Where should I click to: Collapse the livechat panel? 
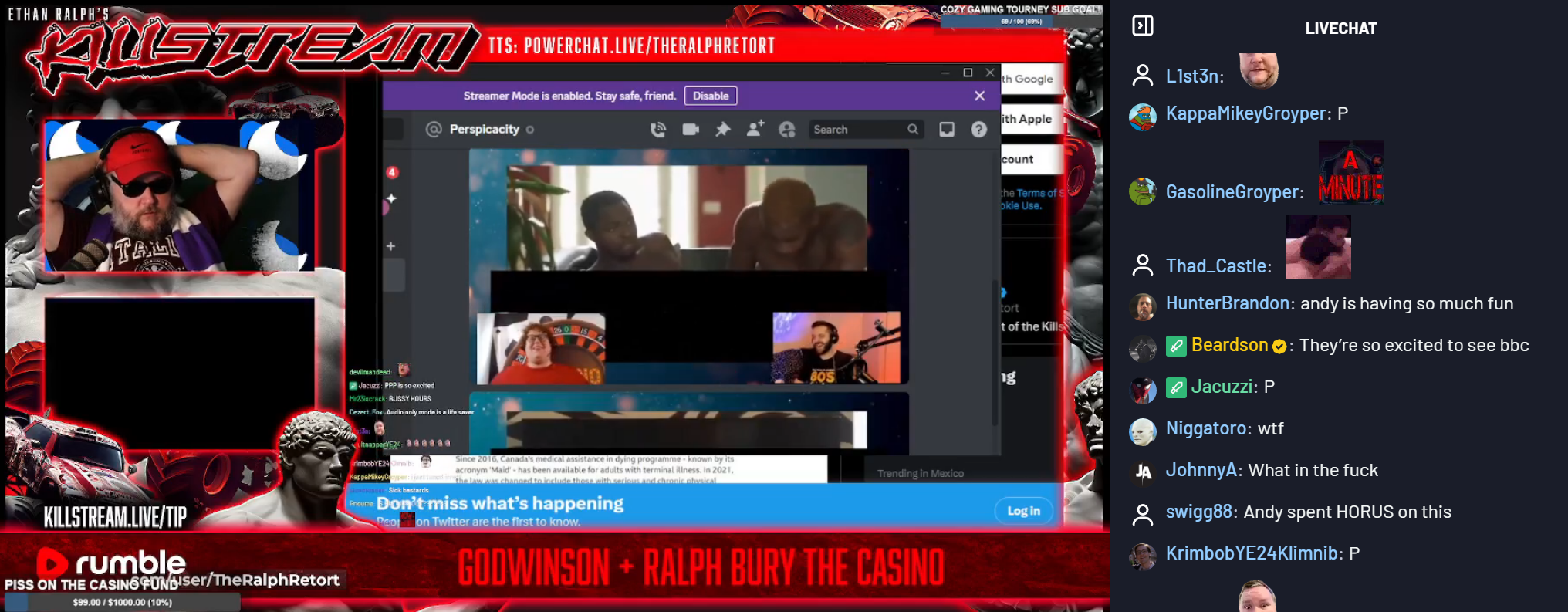click(1142, 26)
